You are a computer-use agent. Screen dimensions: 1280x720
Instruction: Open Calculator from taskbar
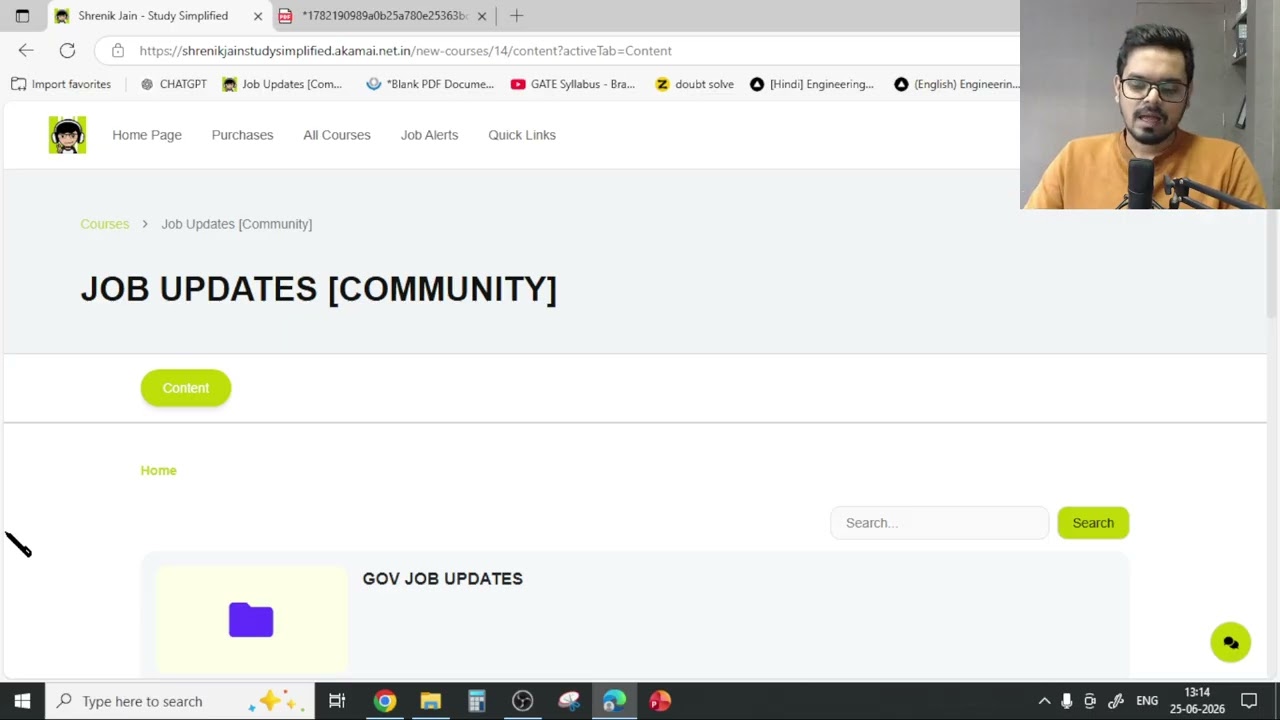pyautogui.click(x=477, y=701)
